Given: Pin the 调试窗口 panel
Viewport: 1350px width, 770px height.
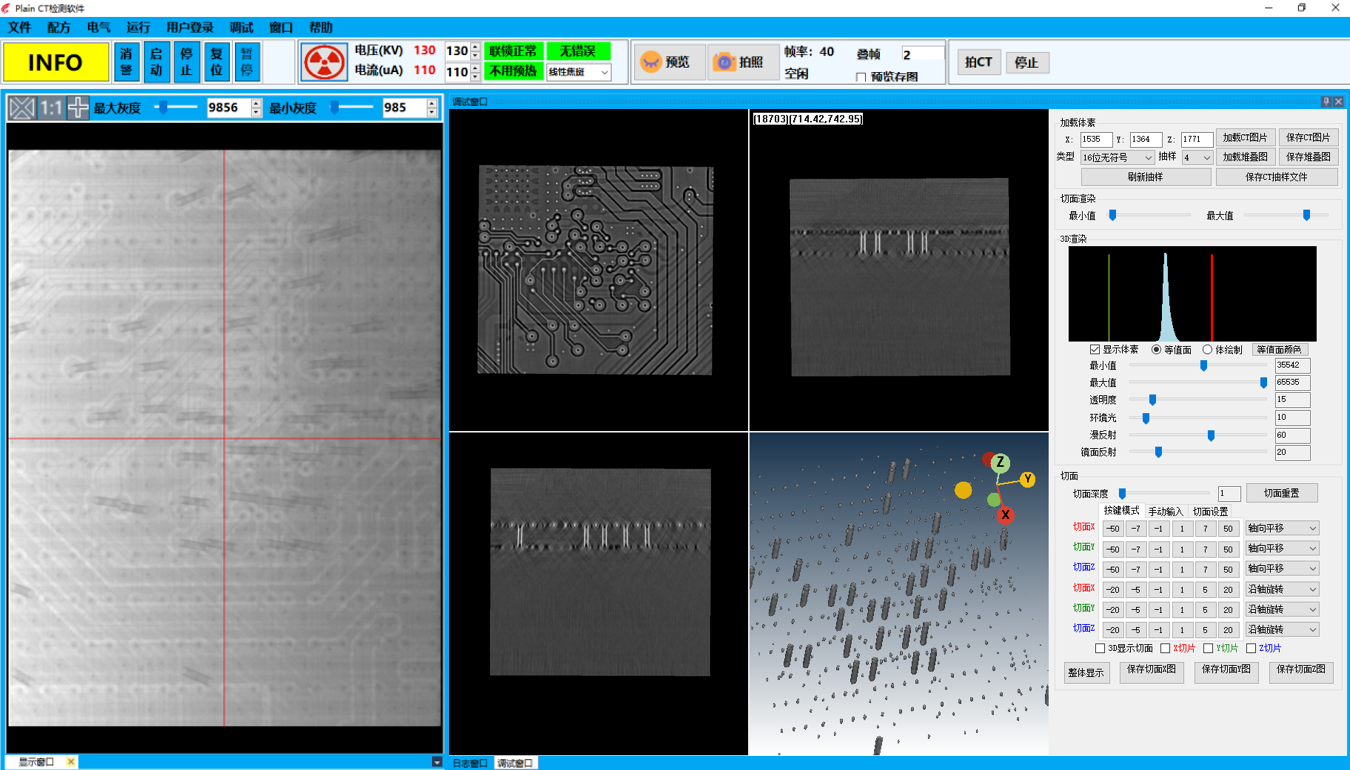Looking at the screenshot, I should [x=1326, y=102].
